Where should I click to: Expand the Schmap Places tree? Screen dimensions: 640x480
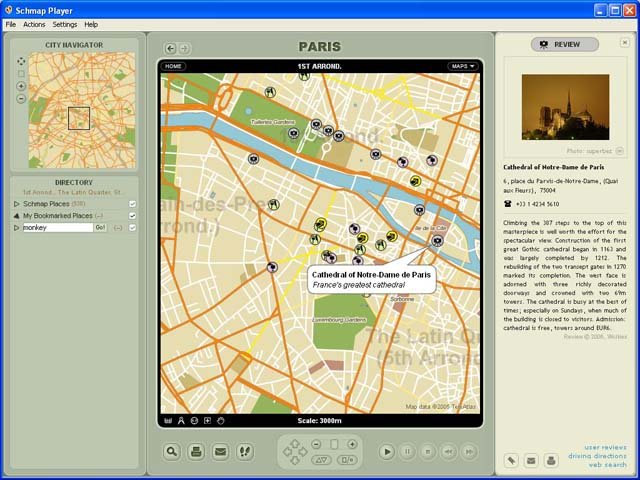click(x=16, y=204)
